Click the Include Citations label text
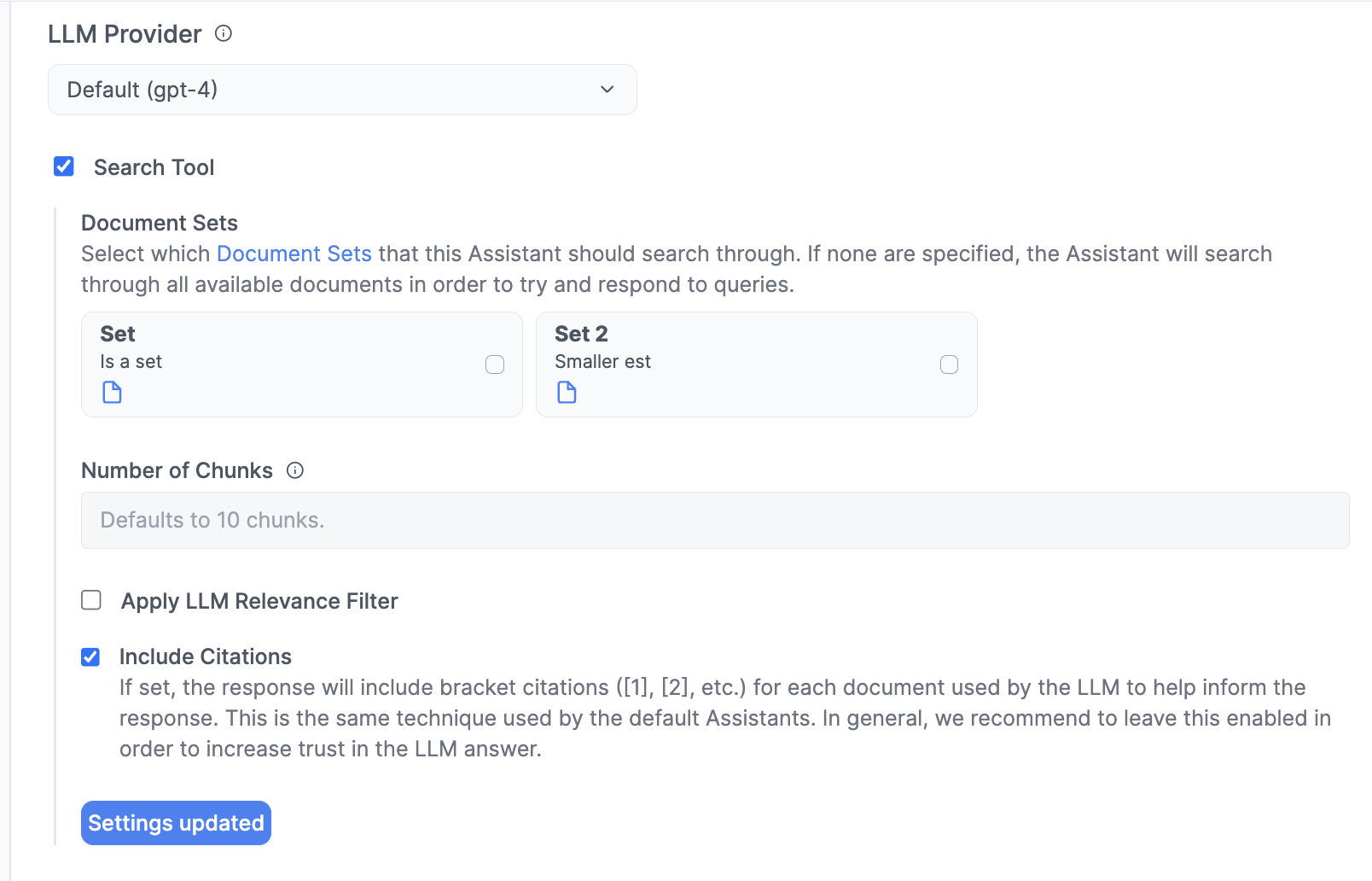The image size is (1372, 881). [x=205, y=656]
